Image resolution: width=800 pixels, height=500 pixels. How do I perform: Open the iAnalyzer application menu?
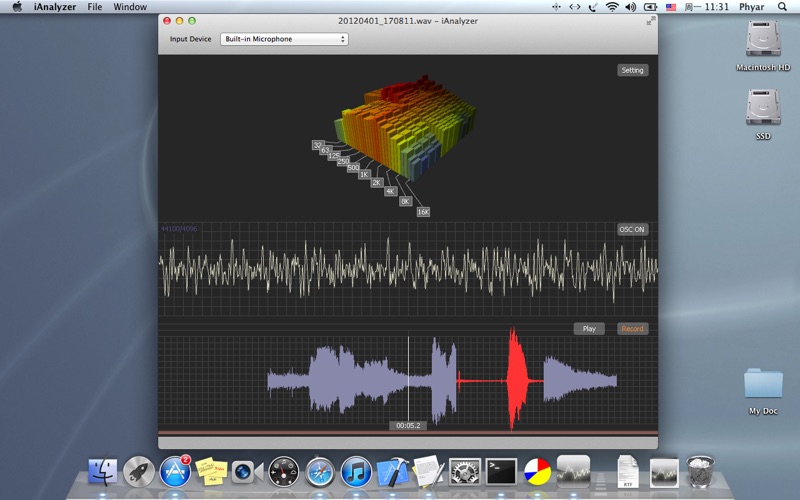(54, 7)
